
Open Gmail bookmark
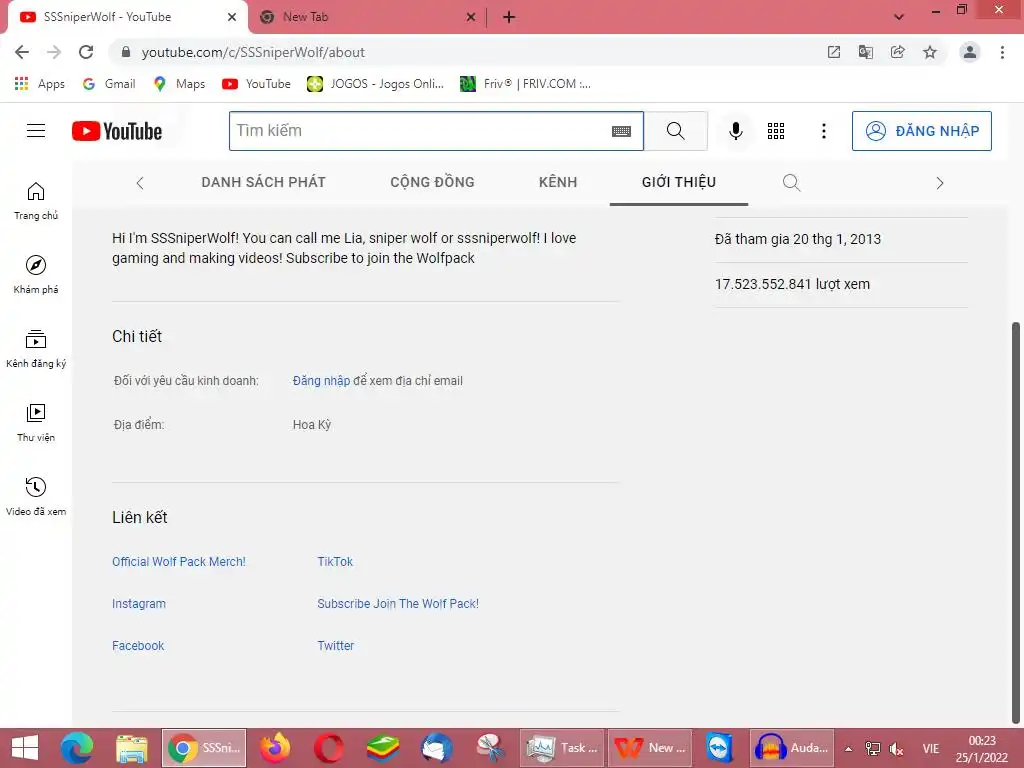click(109, 84)
